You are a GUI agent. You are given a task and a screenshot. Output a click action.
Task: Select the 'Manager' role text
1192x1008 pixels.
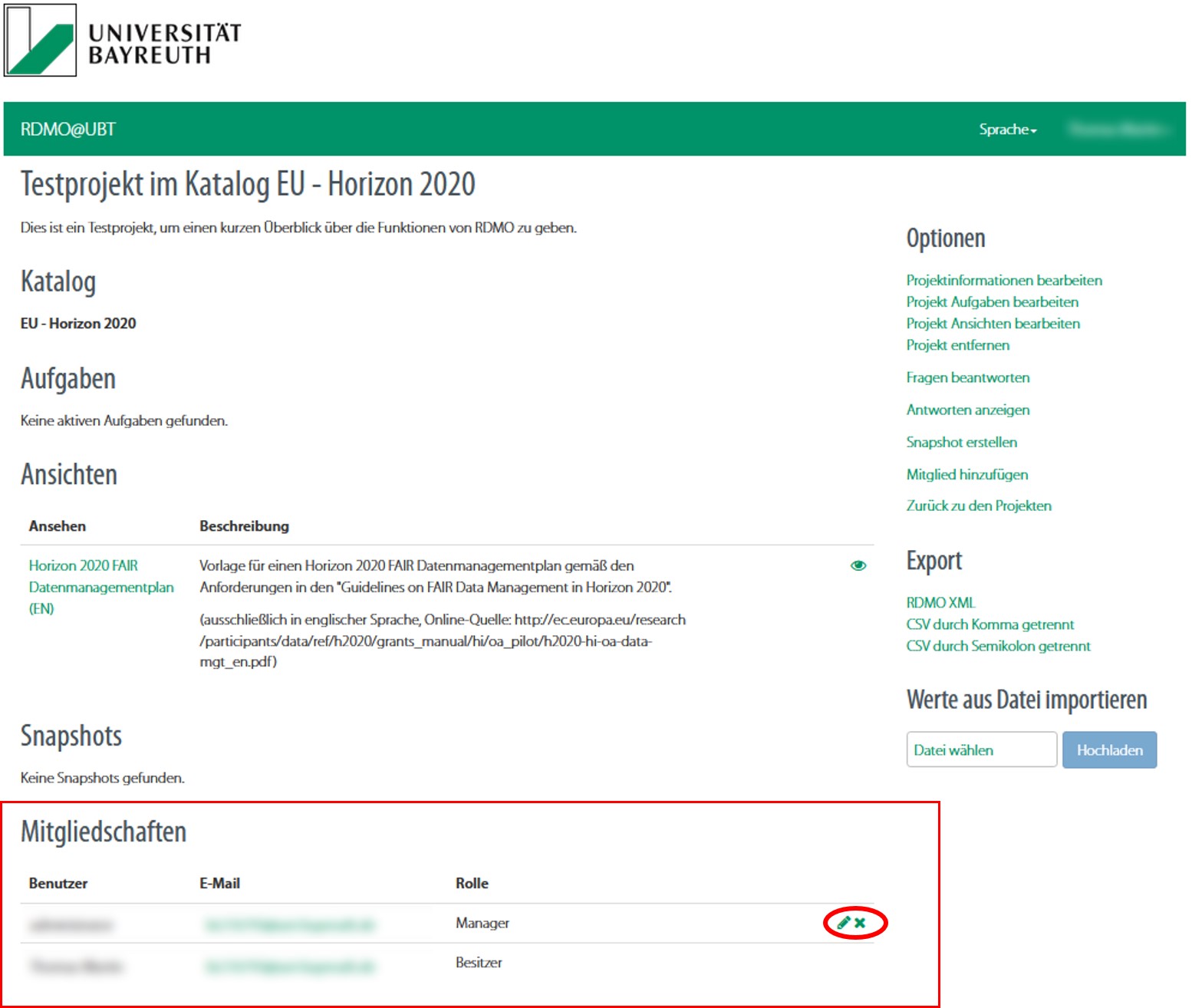(x=482, y=923)
